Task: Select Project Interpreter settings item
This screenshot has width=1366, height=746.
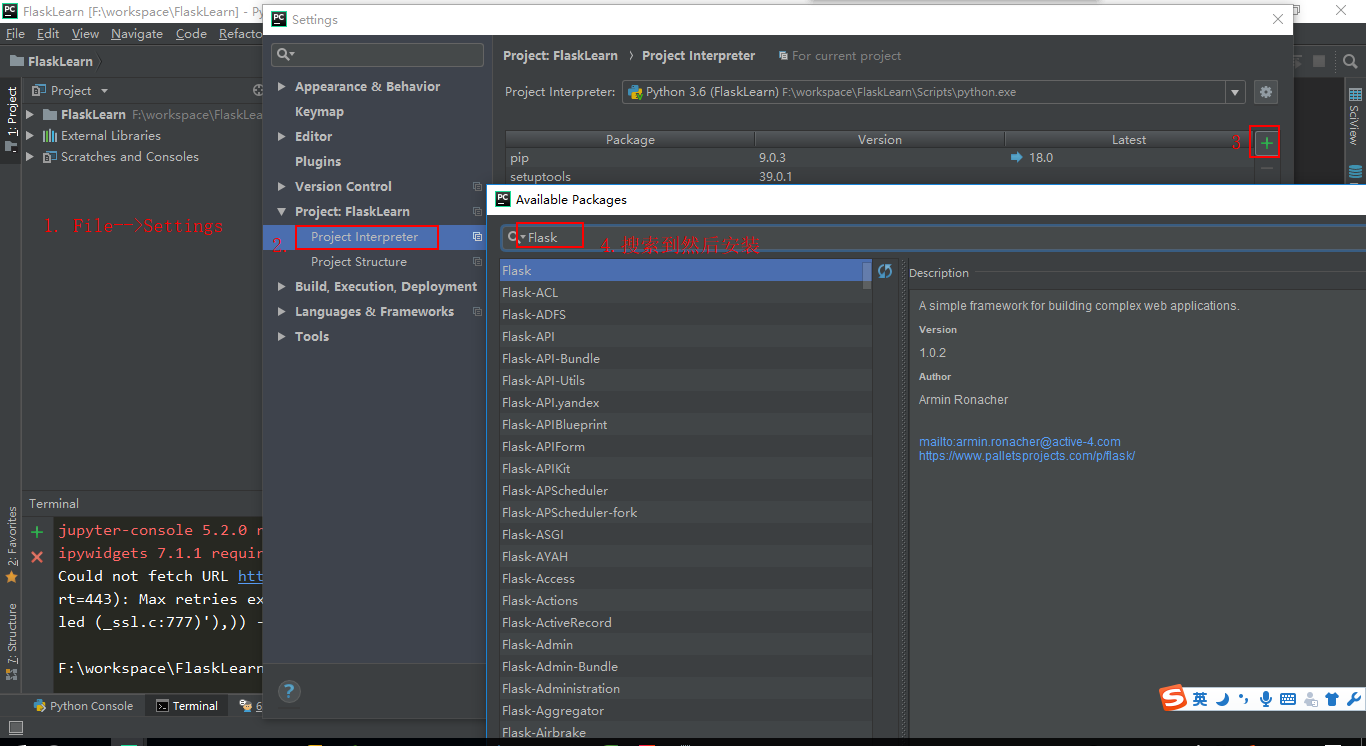Action: tap(364, 237)
